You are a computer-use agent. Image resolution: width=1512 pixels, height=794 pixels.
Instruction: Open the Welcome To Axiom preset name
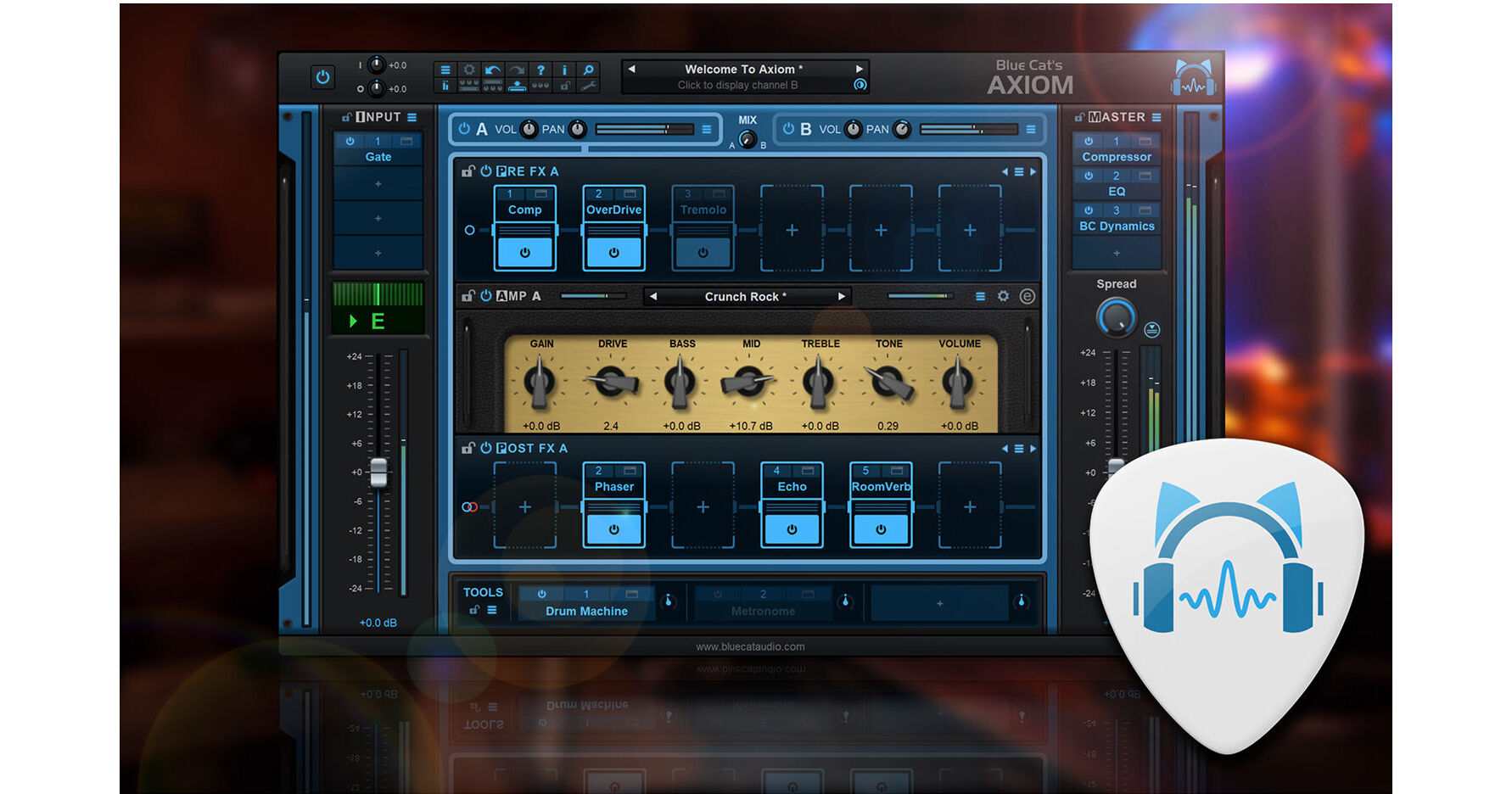coord(743,69)
